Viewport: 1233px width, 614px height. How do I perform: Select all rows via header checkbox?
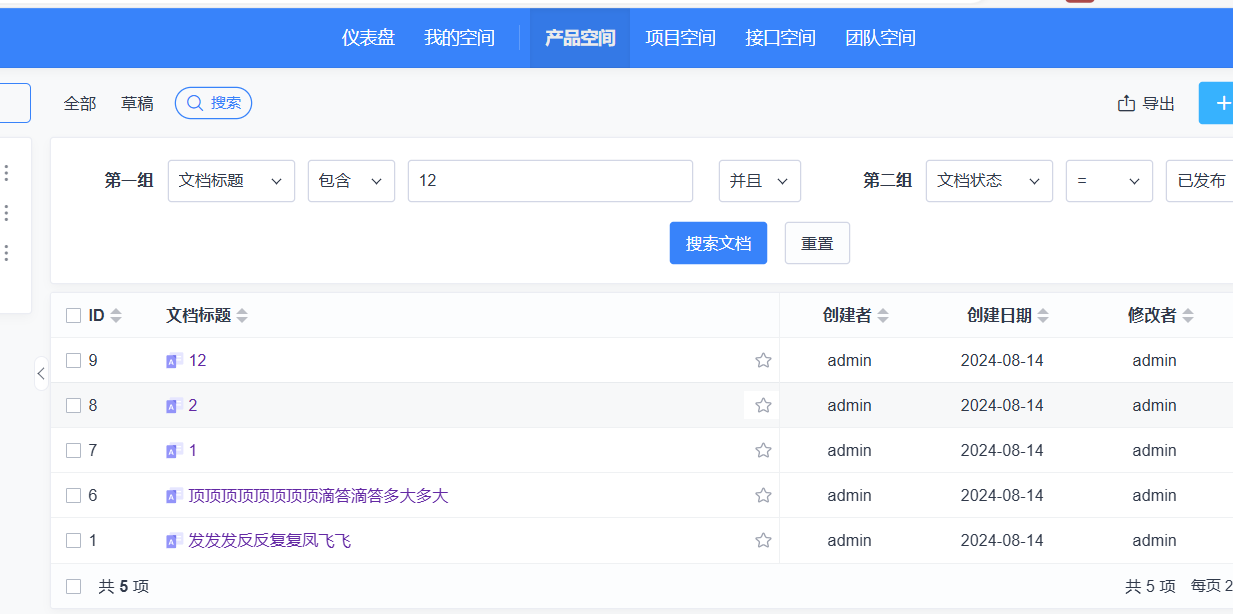[73, 316]
